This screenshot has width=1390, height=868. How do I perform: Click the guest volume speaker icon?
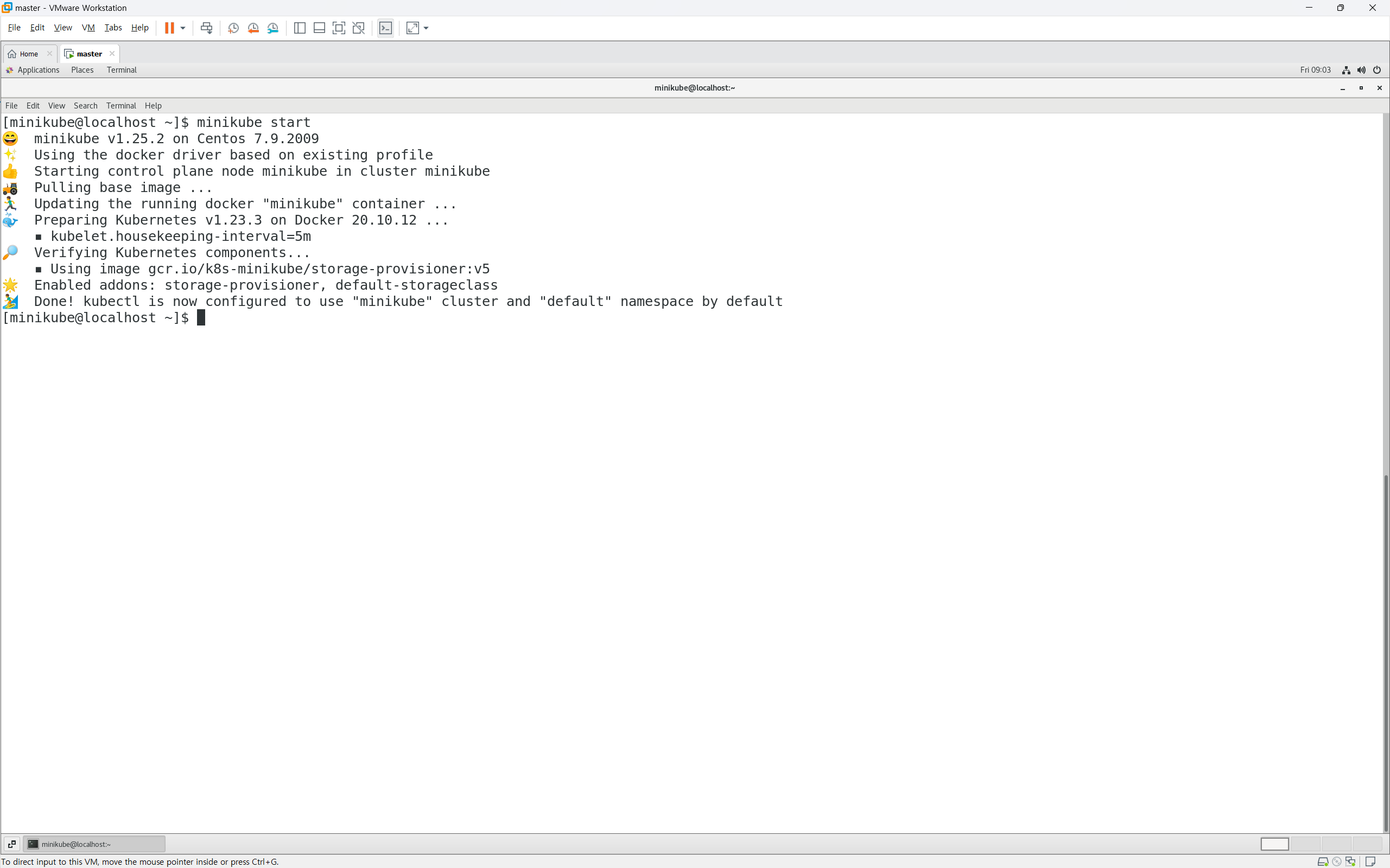point(1361,70)
